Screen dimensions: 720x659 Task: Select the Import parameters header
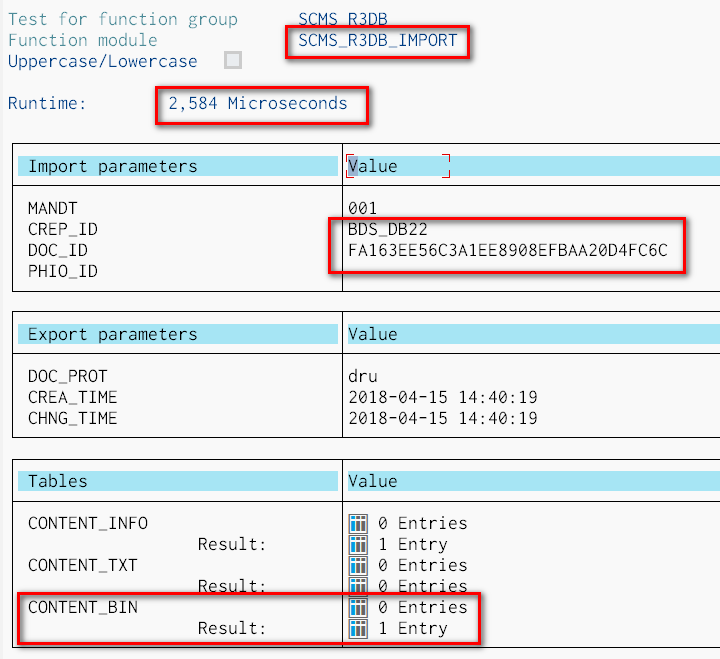point(178,166)
